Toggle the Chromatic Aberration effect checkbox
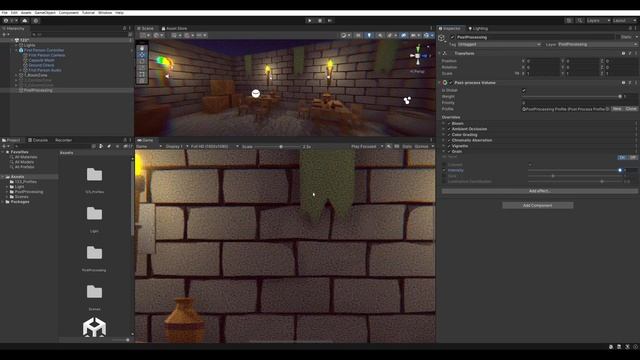640x360 pixels. click(449, 140)
